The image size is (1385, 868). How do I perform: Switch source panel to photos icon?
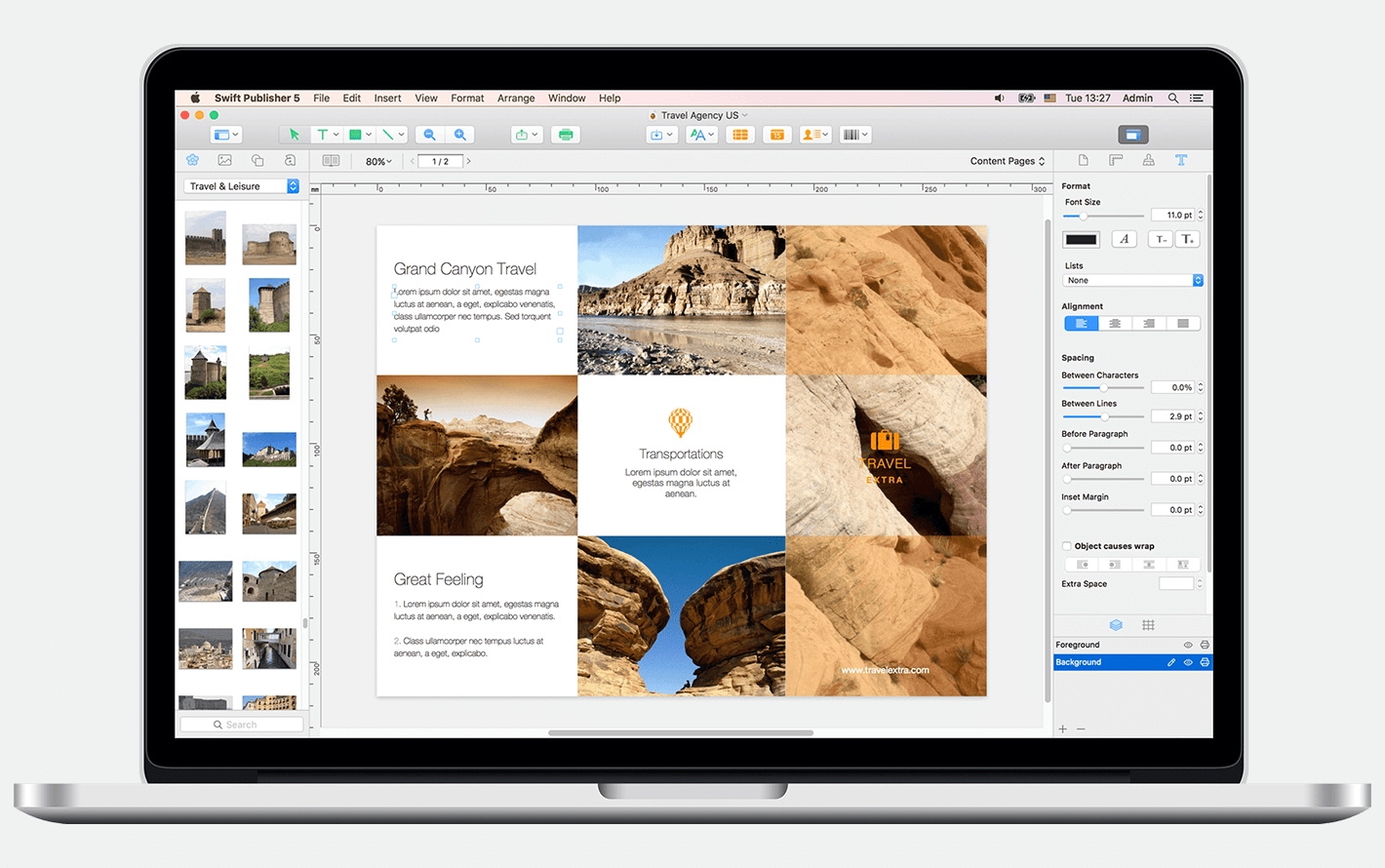(224, 160)
